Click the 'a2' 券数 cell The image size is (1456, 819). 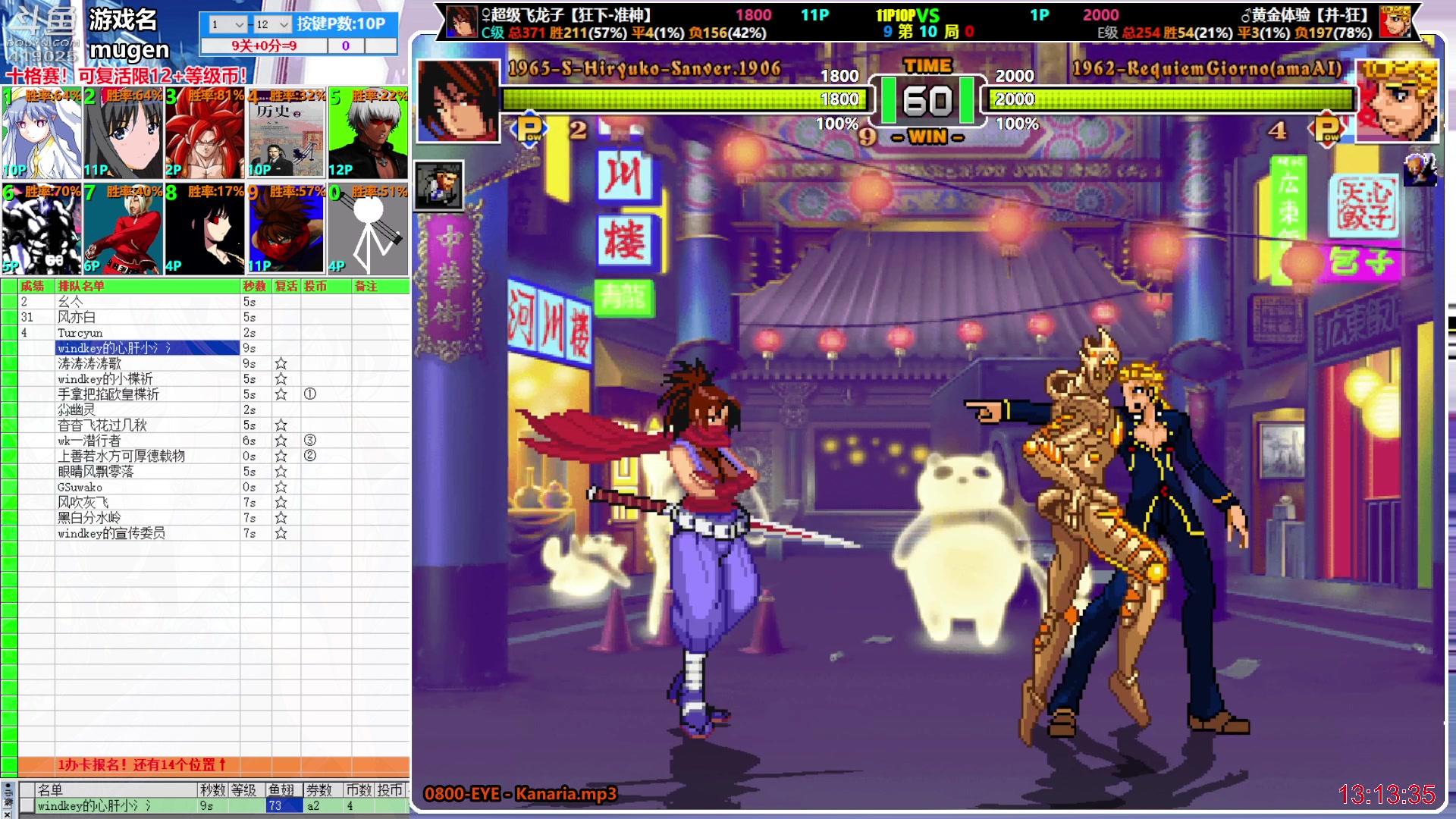coord(323,806)
